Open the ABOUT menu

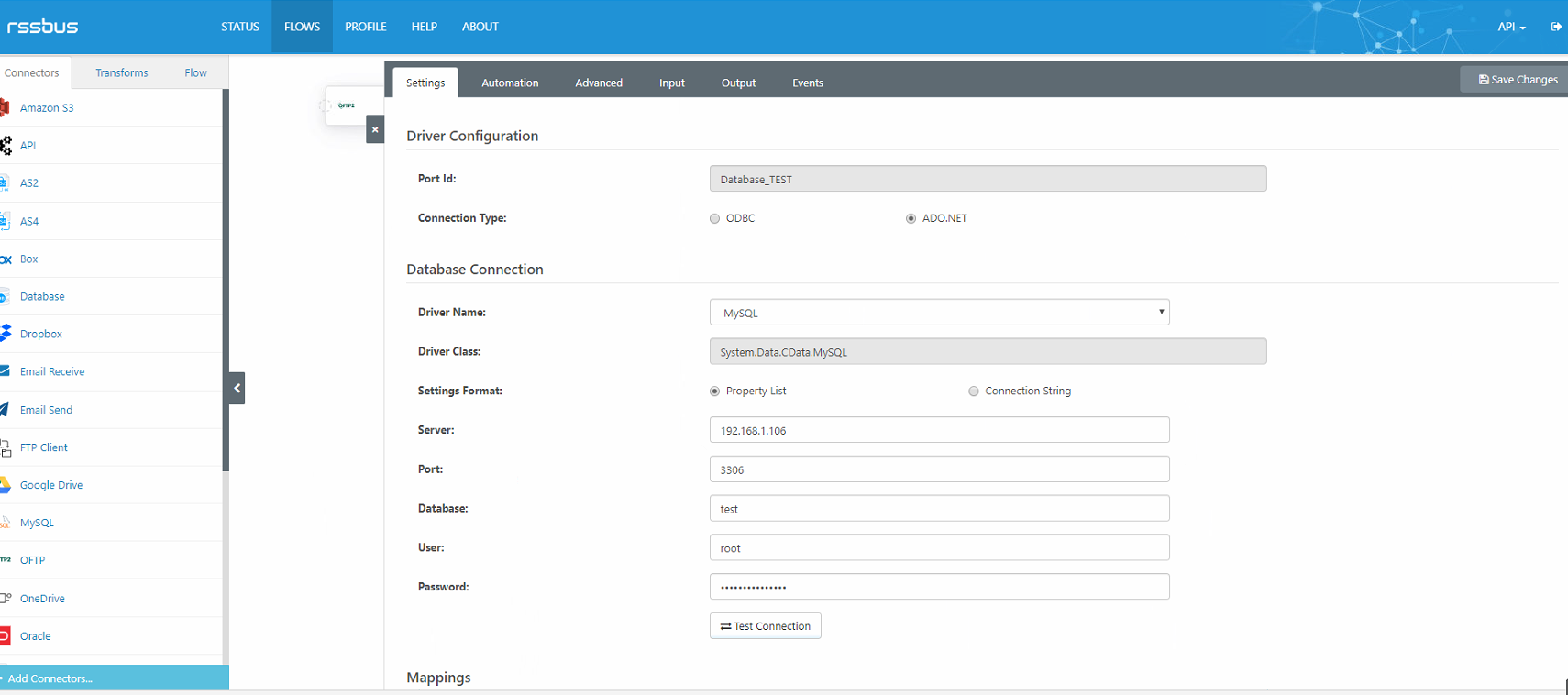tap(480, 27)
